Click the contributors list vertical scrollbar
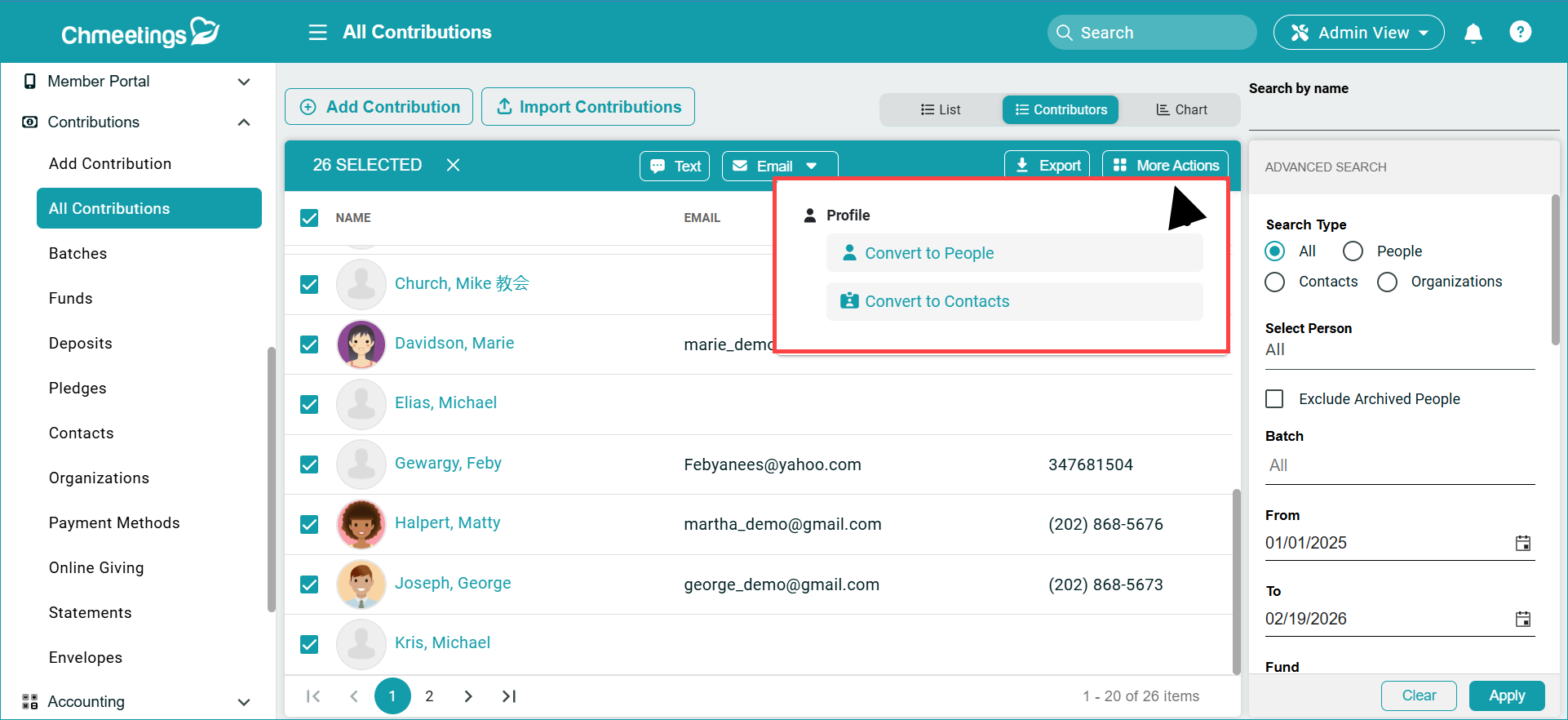Screen dimensions: 1568x720 click(1236, 580)
